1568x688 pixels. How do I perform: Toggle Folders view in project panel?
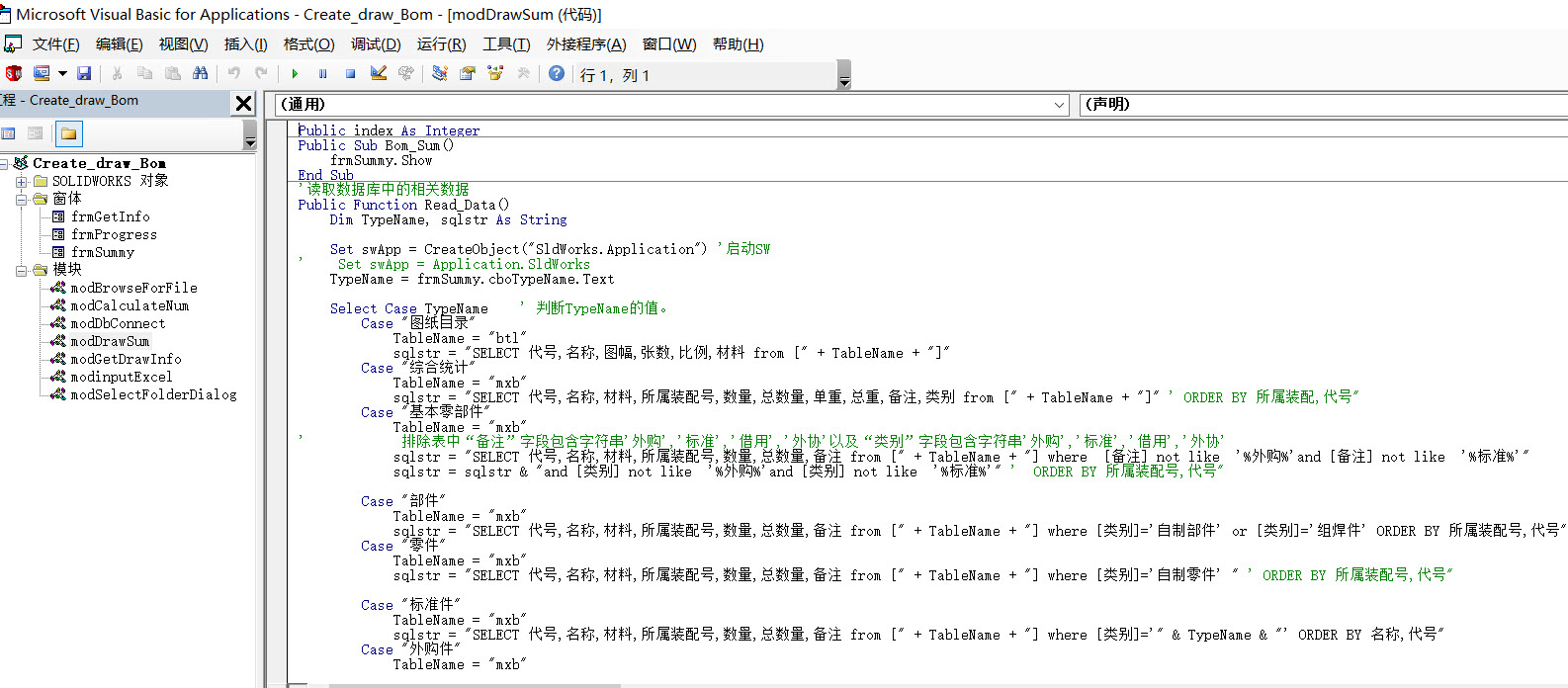[68, 133]
